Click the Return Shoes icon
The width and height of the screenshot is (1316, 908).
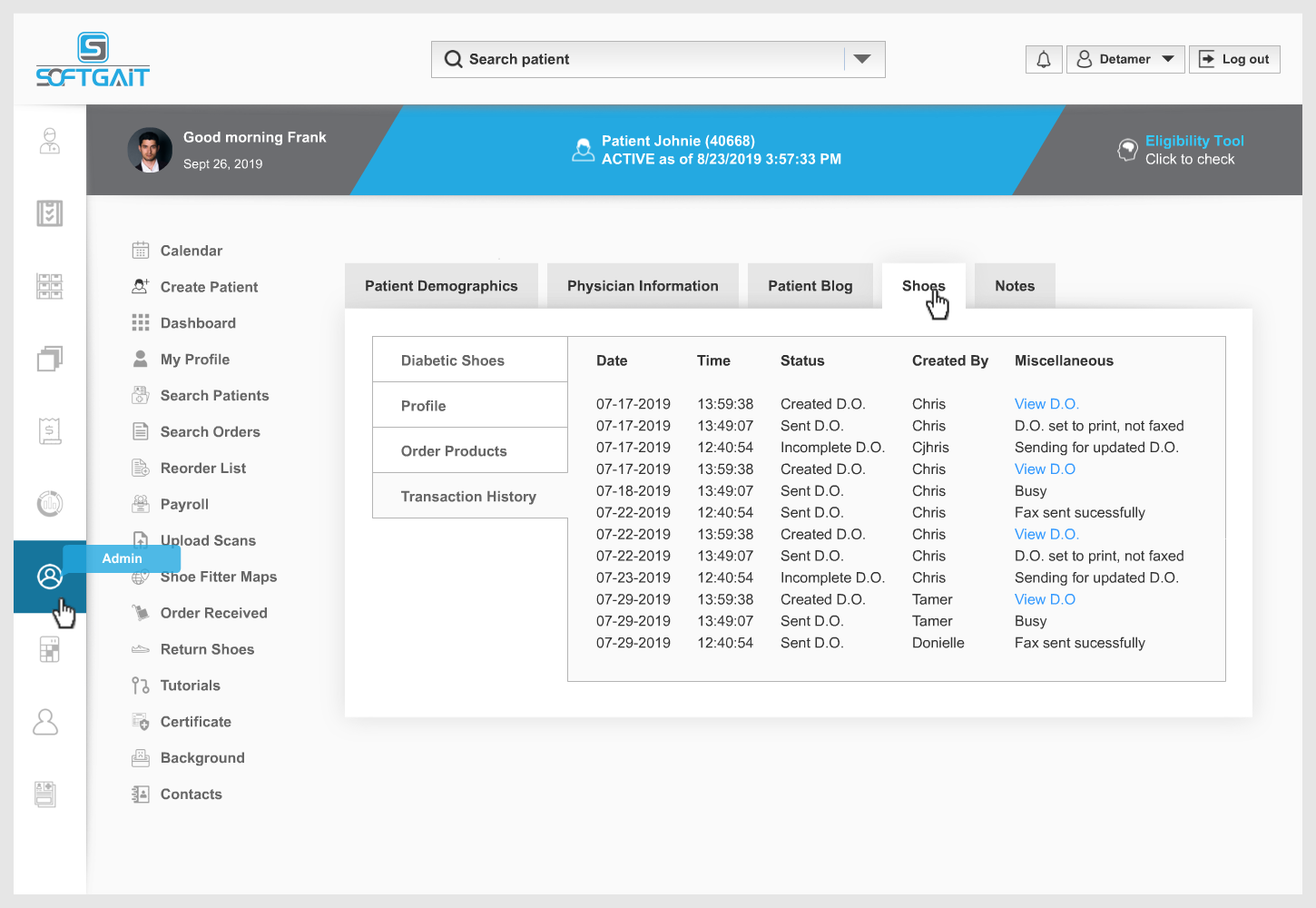pos(141,649)
